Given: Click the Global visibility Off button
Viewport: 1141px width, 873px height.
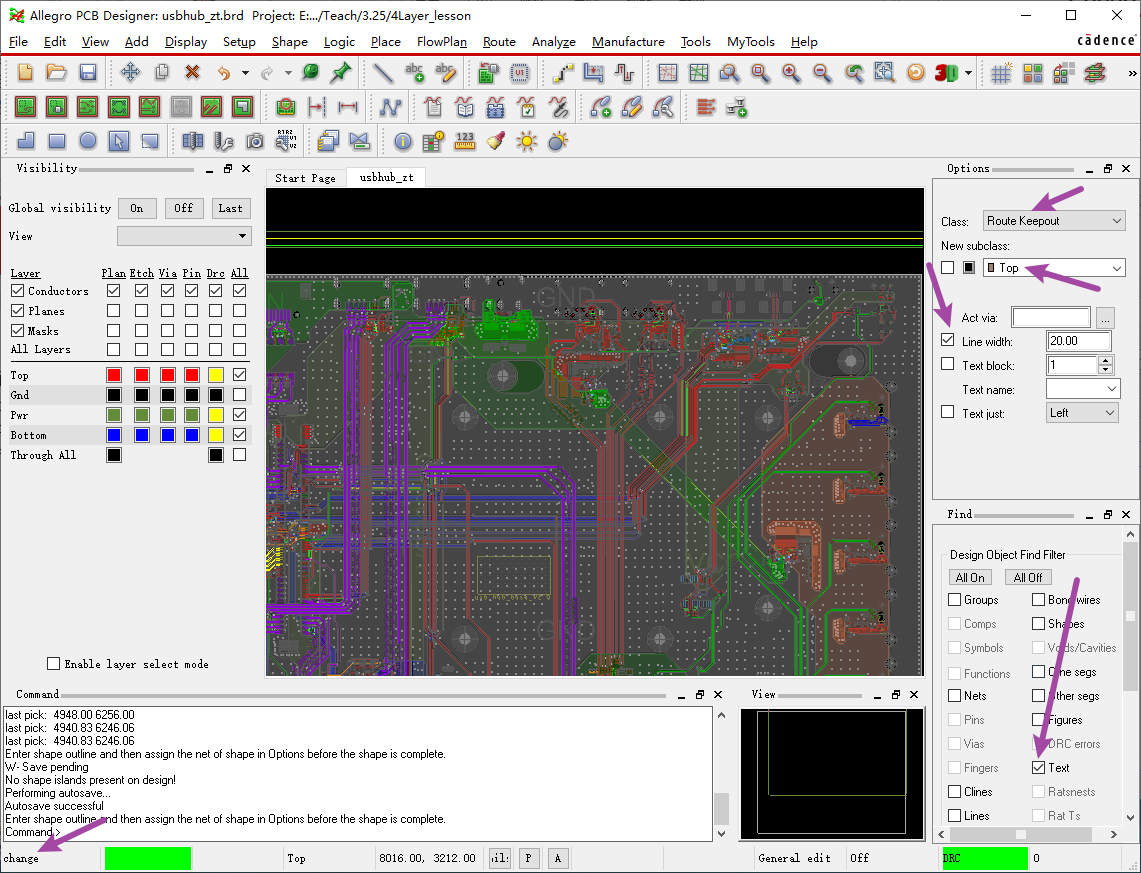Looking at the screenshot, I should [183, 208].
